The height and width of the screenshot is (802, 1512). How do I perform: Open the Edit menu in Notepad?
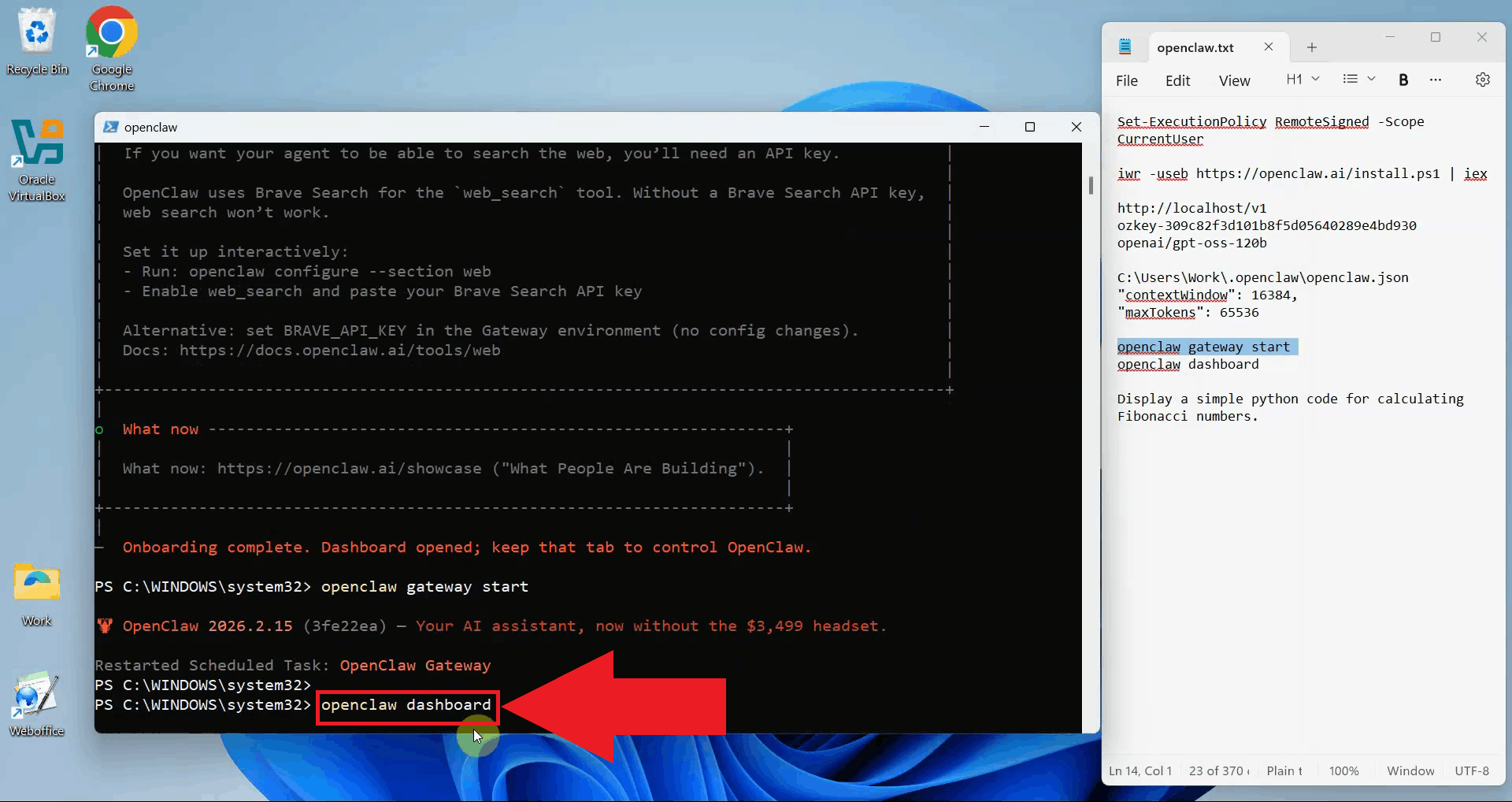click(x=1177, y=80)
